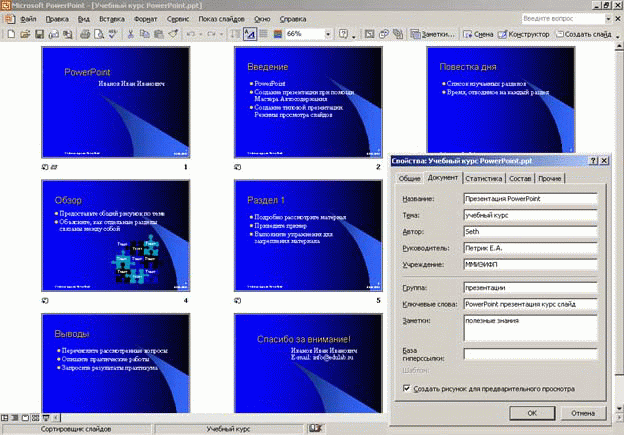Click Создать слайд toolbar button

(x=583, y=34)
